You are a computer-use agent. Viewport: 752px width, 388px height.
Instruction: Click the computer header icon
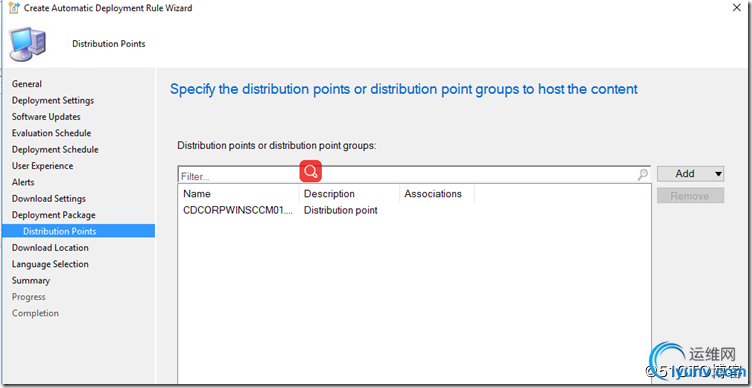point(27,44)
